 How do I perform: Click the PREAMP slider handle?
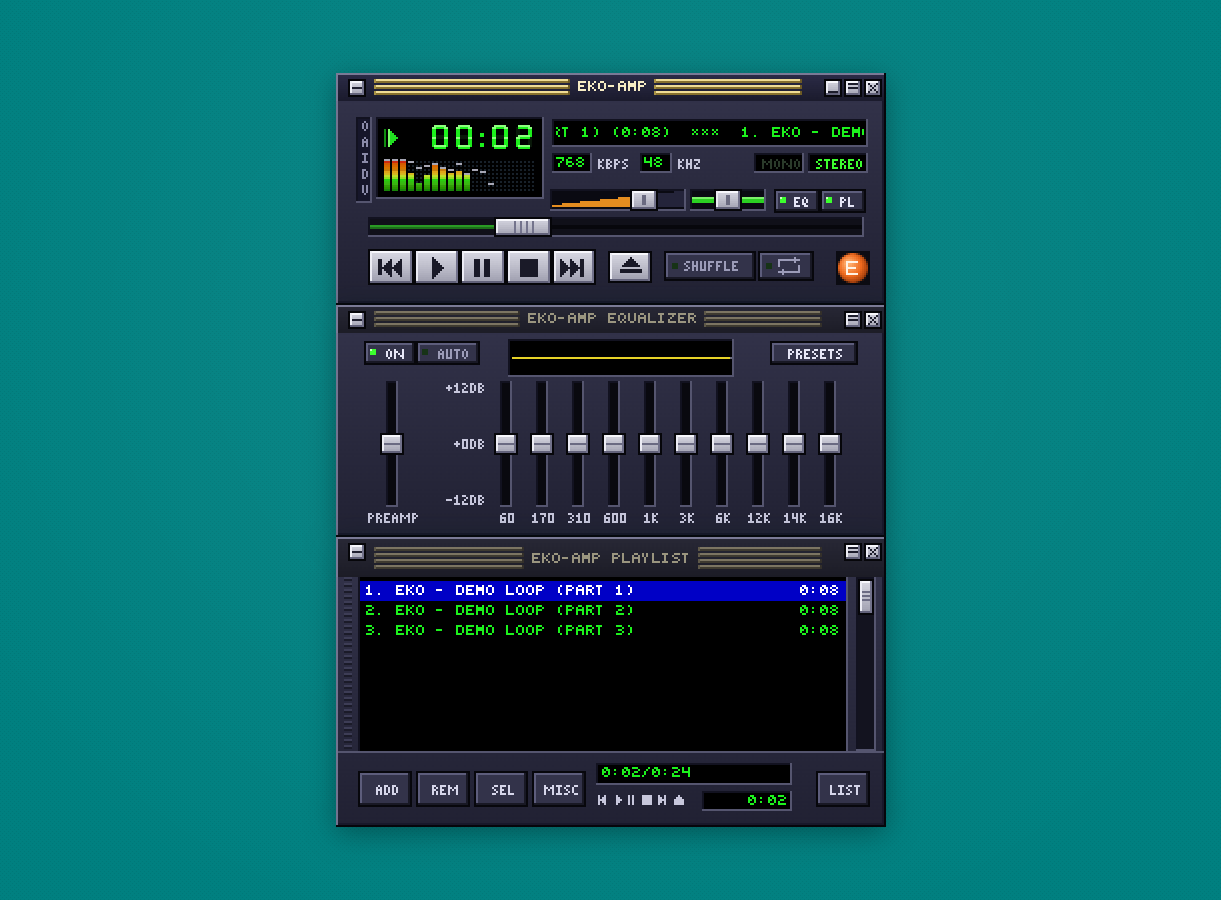392,443
